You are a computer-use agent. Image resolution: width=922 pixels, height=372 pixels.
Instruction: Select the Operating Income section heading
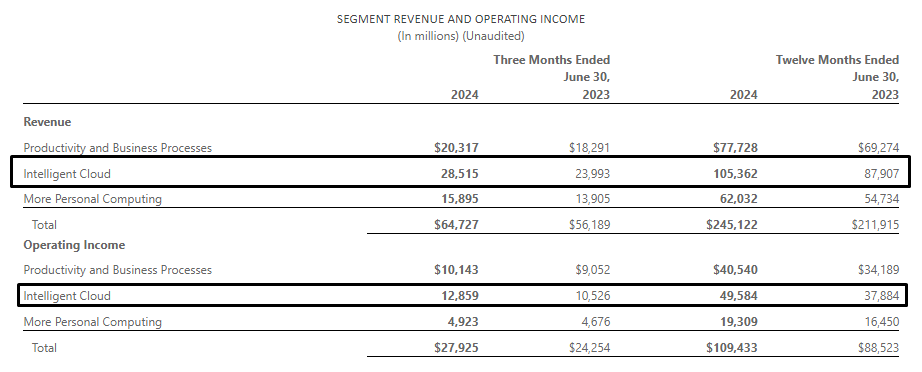click(x=74, y=245)
